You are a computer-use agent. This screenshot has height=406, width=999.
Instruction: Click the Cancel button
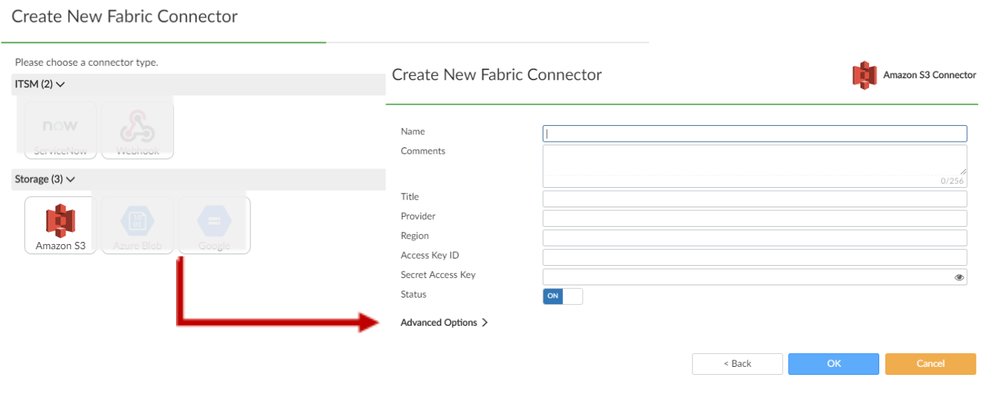pos(930,363)
